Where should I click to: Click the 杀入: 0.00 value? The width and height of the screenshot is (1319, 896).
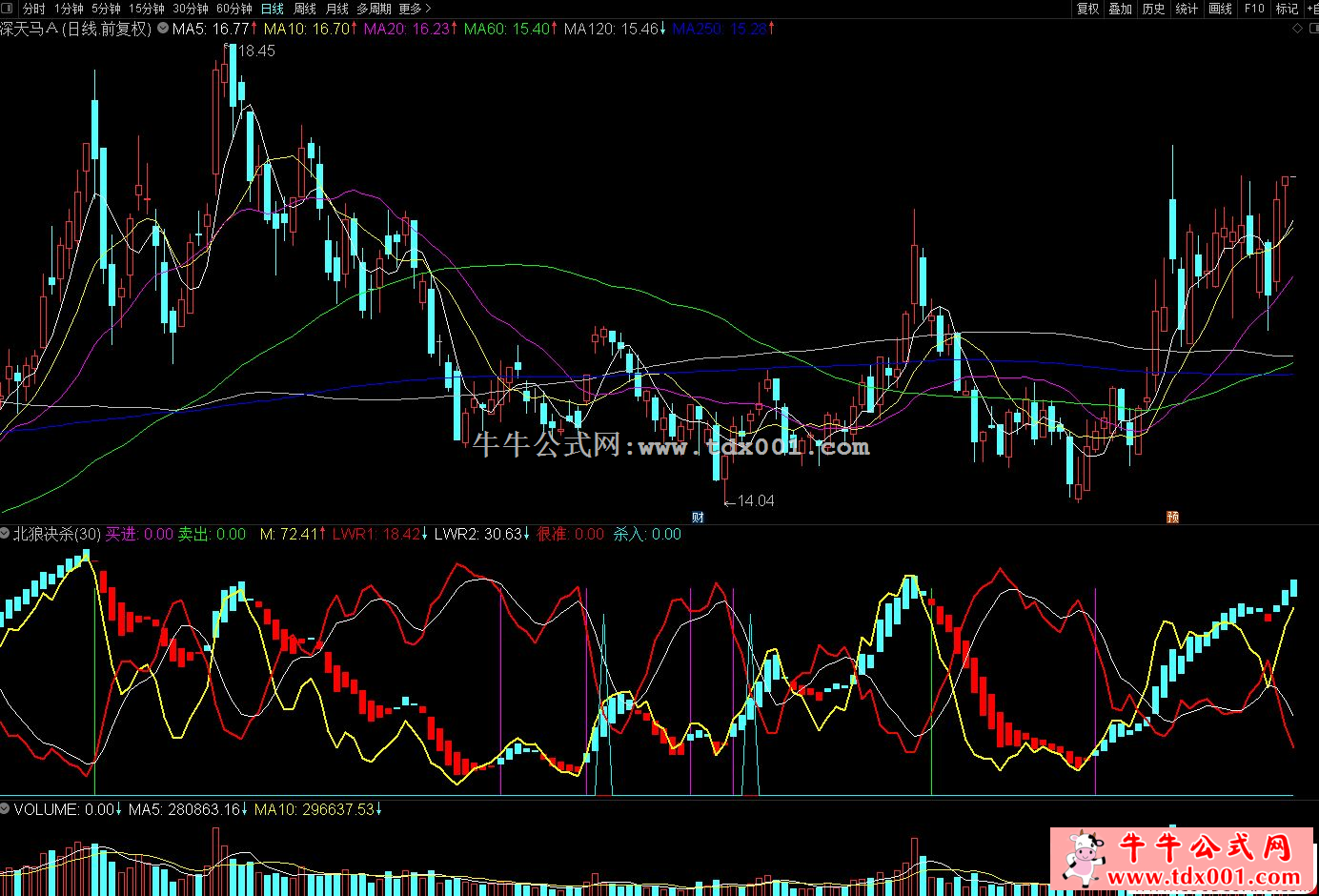point(647,534)
